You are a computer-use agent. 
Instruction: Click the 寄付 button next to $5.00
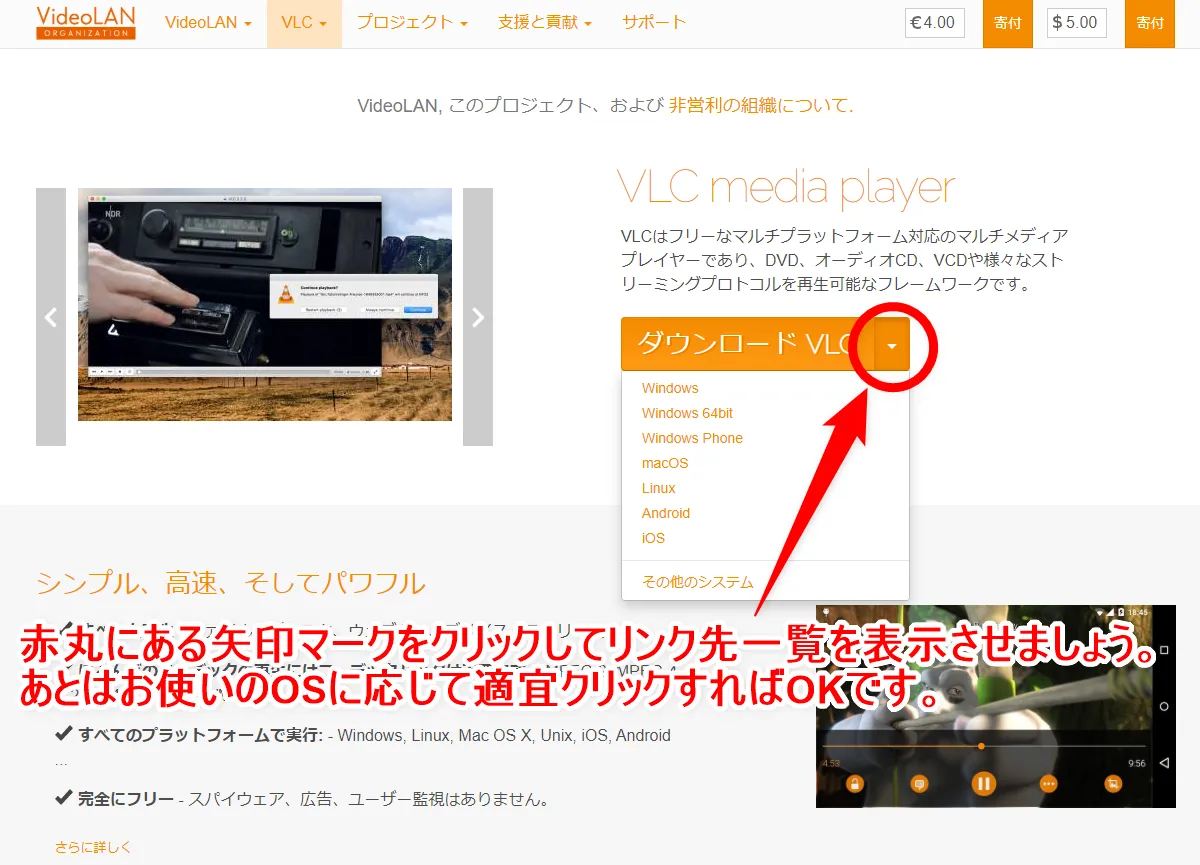1150,23
